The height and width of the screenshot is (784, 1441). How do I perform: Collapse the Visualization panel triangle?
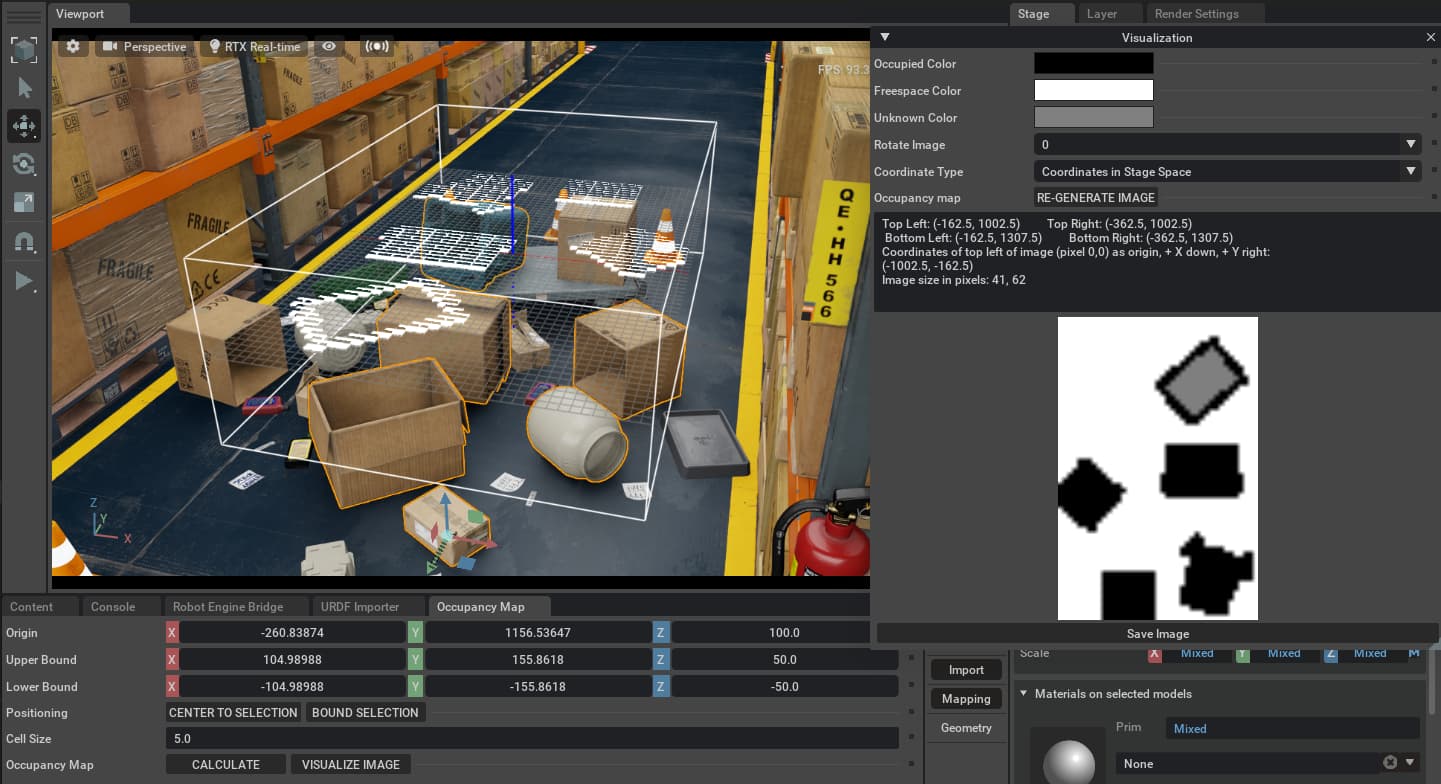coord(884,36)
